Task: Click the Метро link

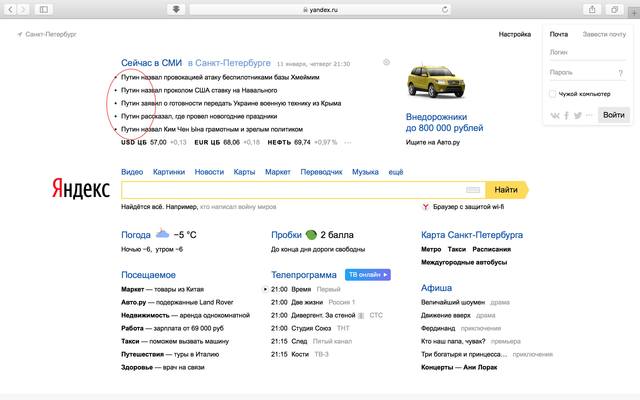Action: [x=431, y=249]
